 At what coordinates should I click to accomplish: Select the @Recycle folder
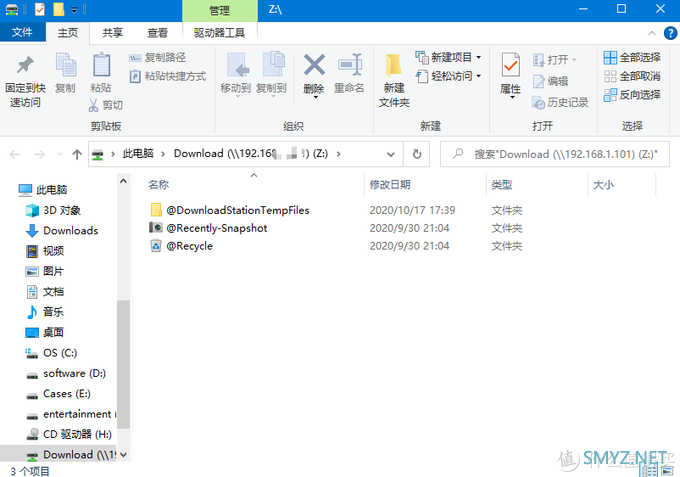pyautogui.click(x=190, y=246)
